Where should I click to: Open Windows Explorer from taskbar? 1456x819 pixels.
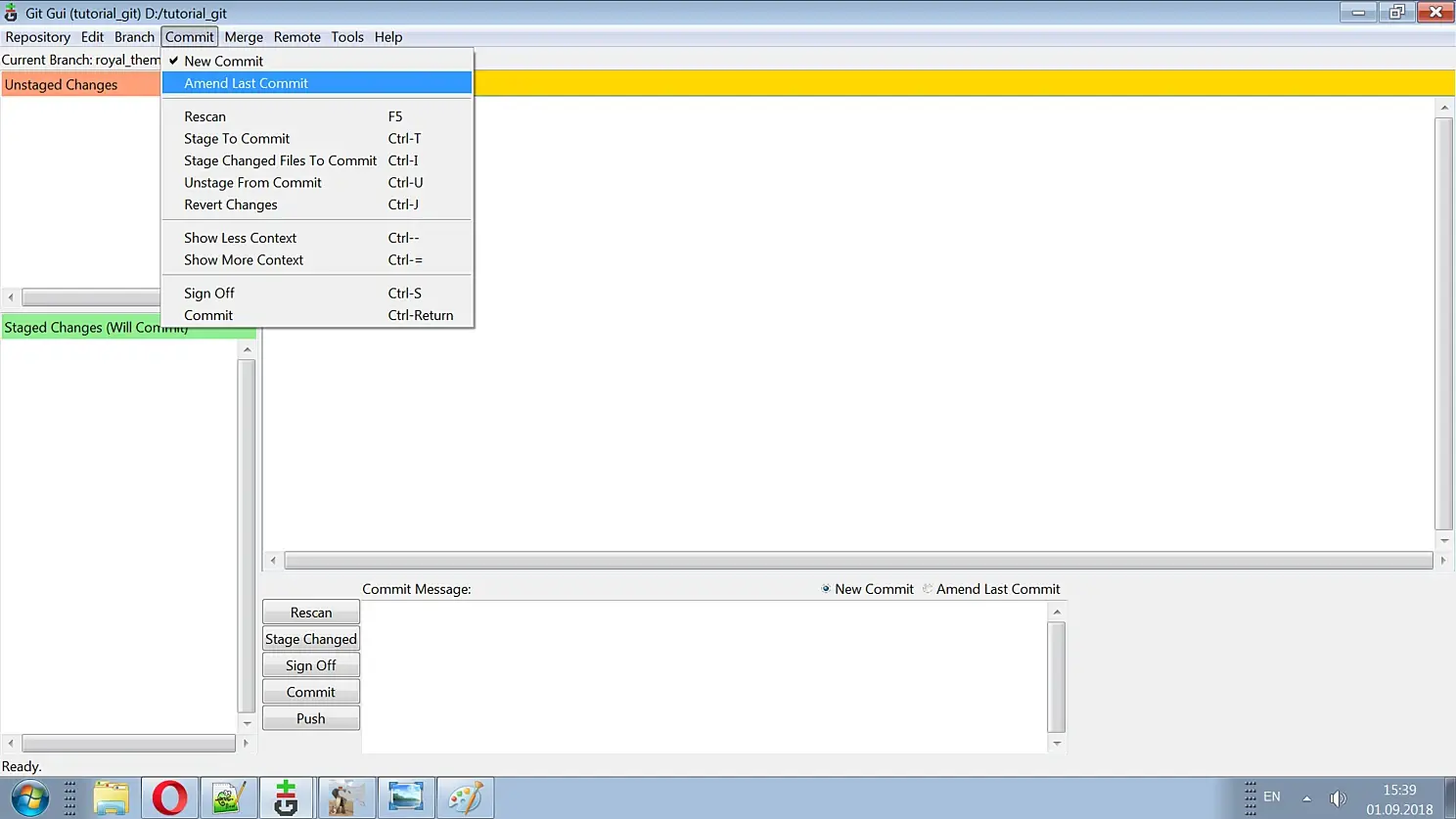pyautogui.click(x=111, y=798)
